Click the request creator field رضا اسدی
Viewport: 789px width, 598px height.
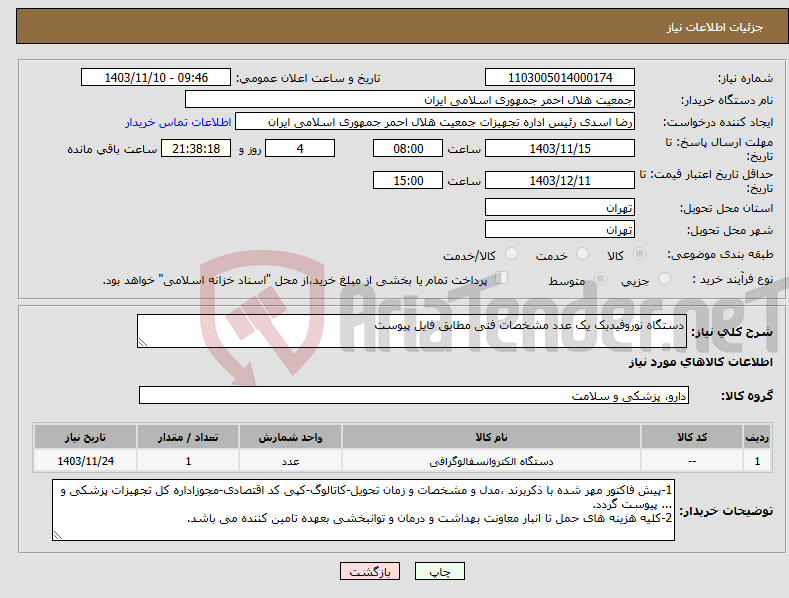pyautogui.click(x=435, y=122)
